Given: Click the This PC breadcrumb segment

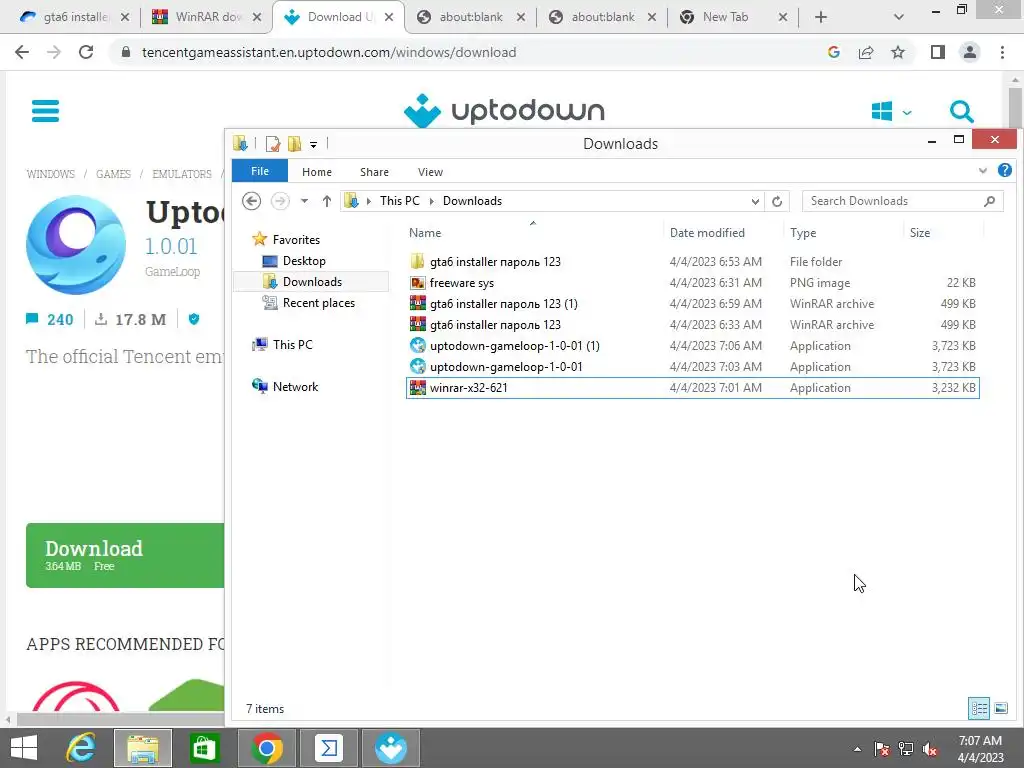Looking at the screenshot, I should click(400, 201).
